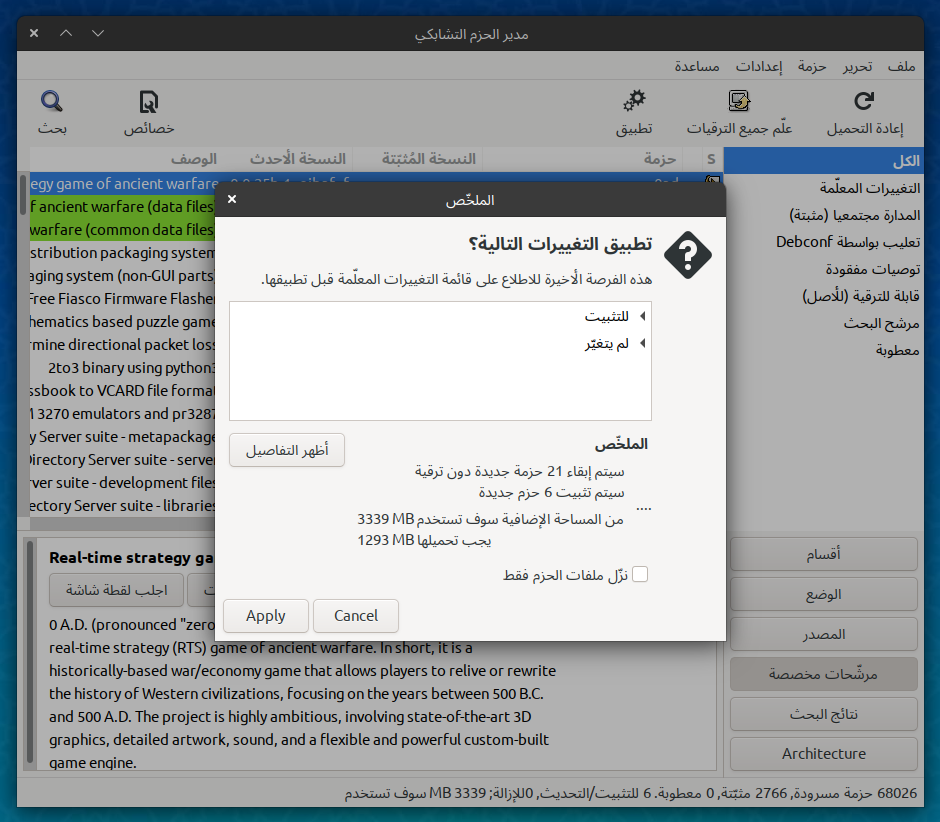Click the S status column header
The image size is (940, 822).
click(x=711, y=159)
